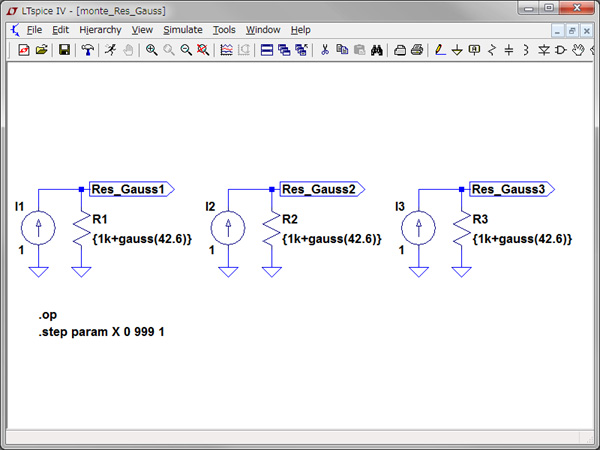Click the Control Panel hammer icon
Viewport: 600px width, 450px height.
88,50
